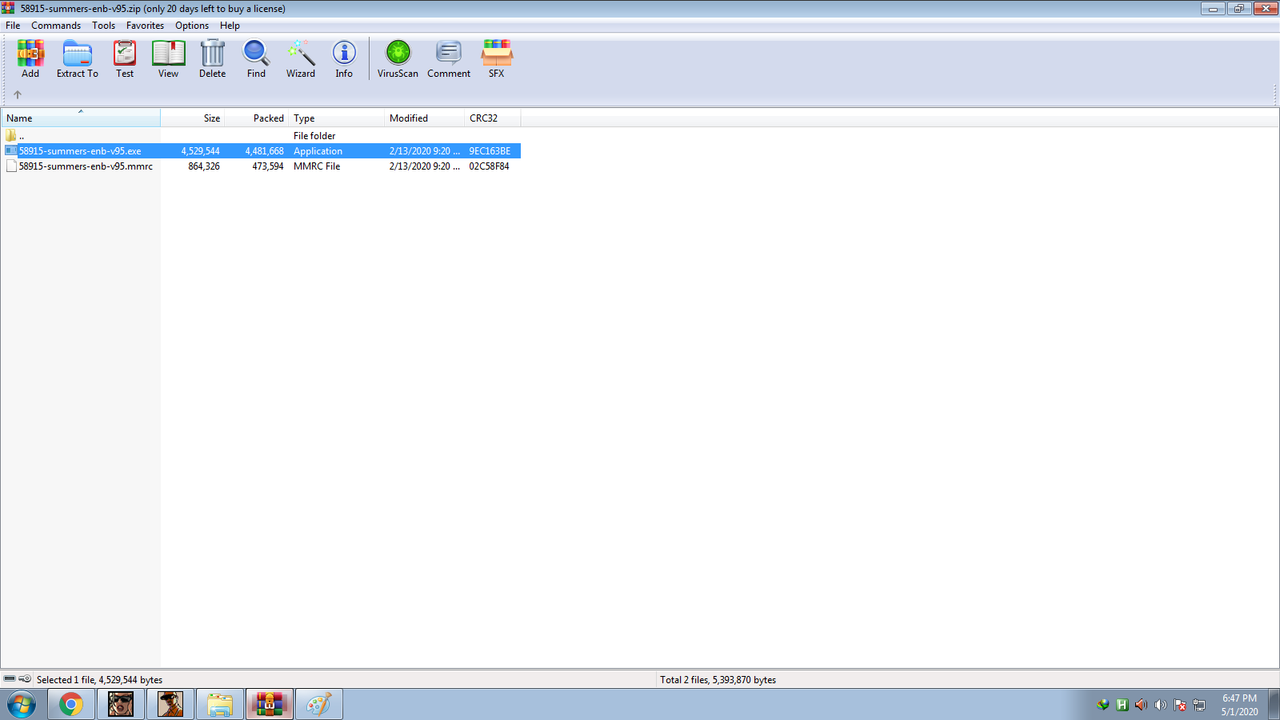Open the Action Center flag icon
Screen dimensions: 1280x720
coord(1180,704)
